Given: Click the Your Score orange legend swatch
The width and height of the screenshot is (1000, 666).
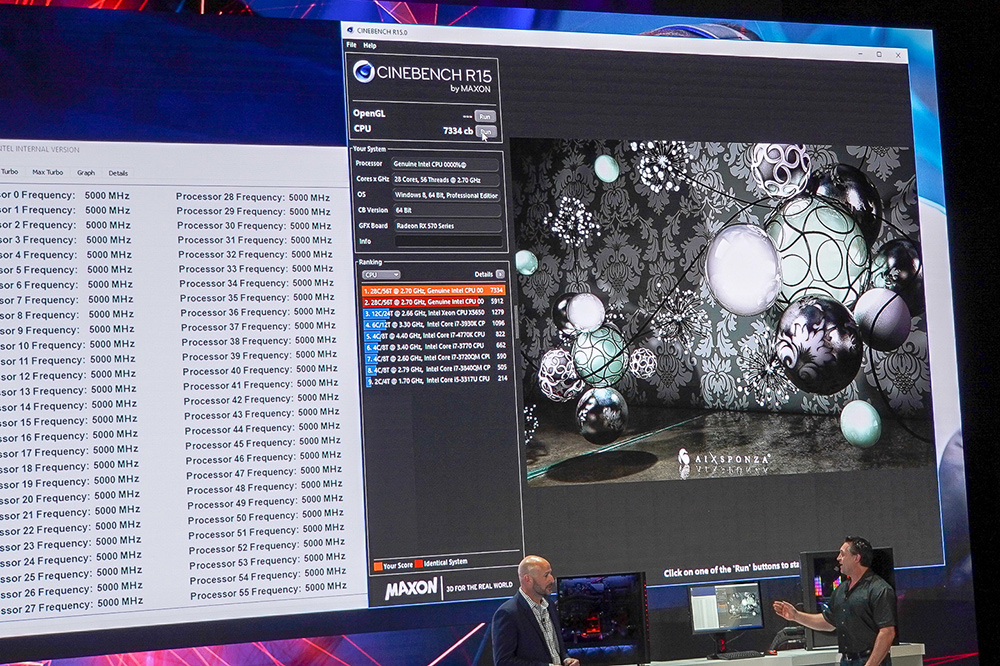Looking at the screenshot, I should point(378,566).
